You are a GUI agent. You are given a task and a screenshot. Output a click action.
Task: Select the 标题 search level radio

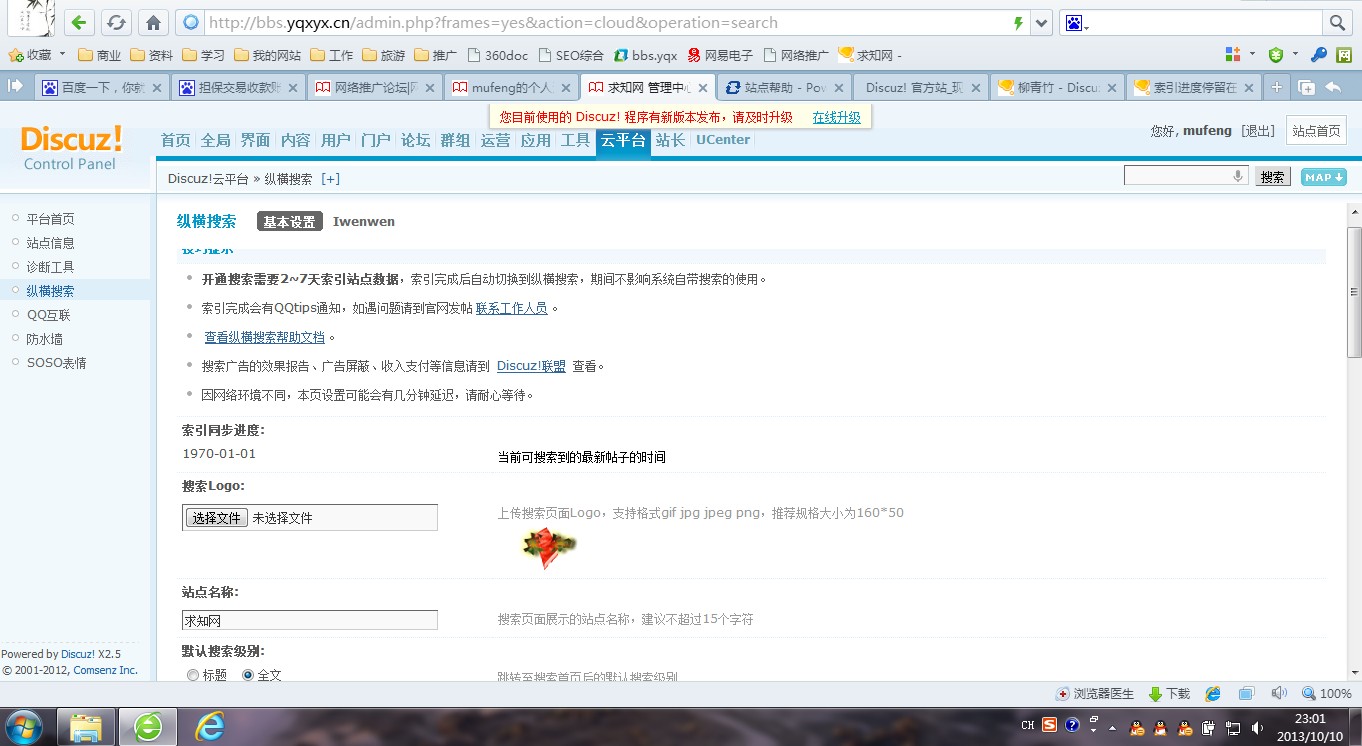click(193, 675)
